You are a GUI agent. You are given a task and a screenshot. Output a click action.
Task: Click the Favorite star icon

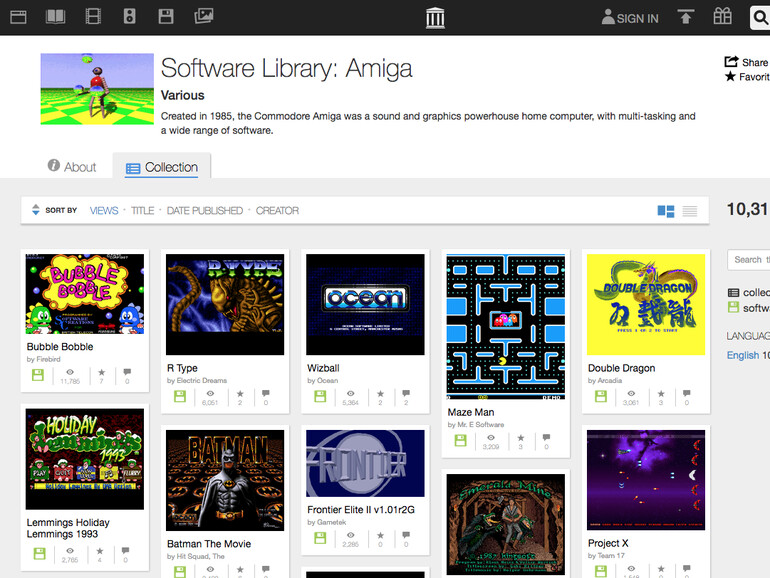click(731, 76)
